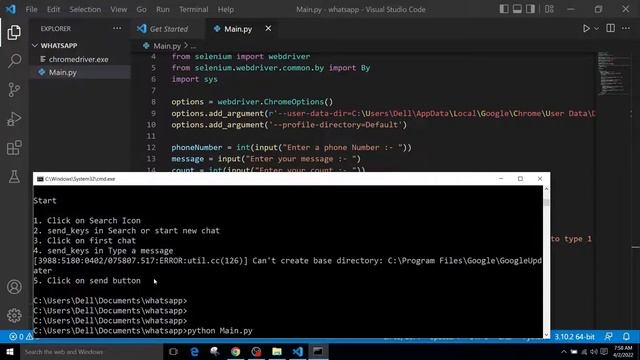This screenshot has width=640, height=360.
Task: Open the Search view in activity bar
Action: pyautogui.click(x=14, y=61)
